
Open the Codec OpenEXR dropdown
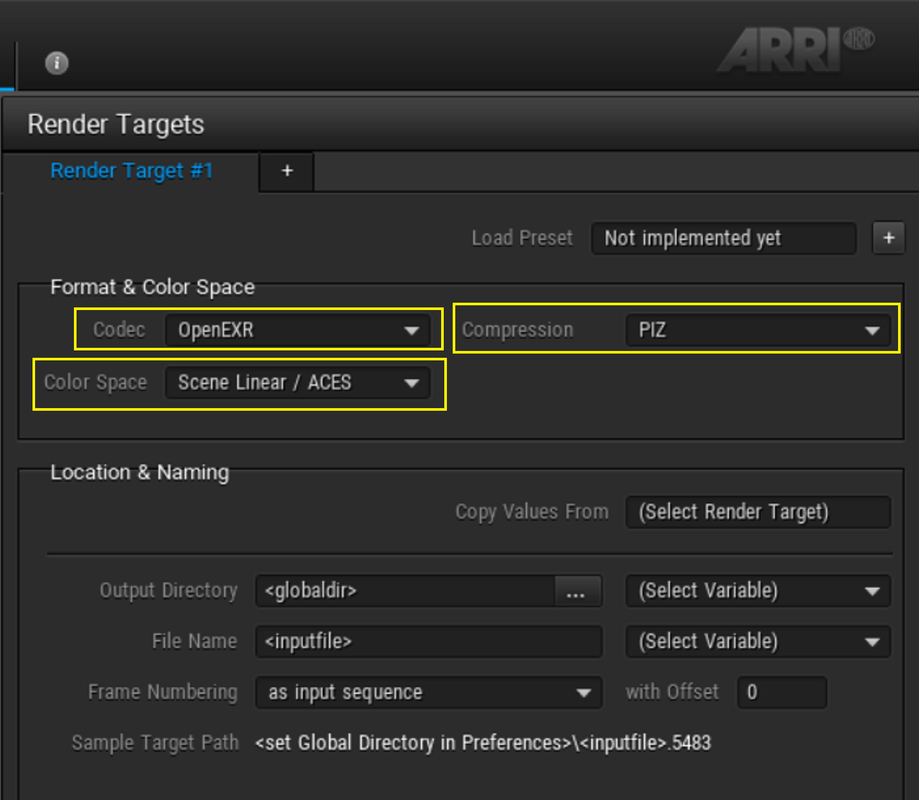coord(298,330)
